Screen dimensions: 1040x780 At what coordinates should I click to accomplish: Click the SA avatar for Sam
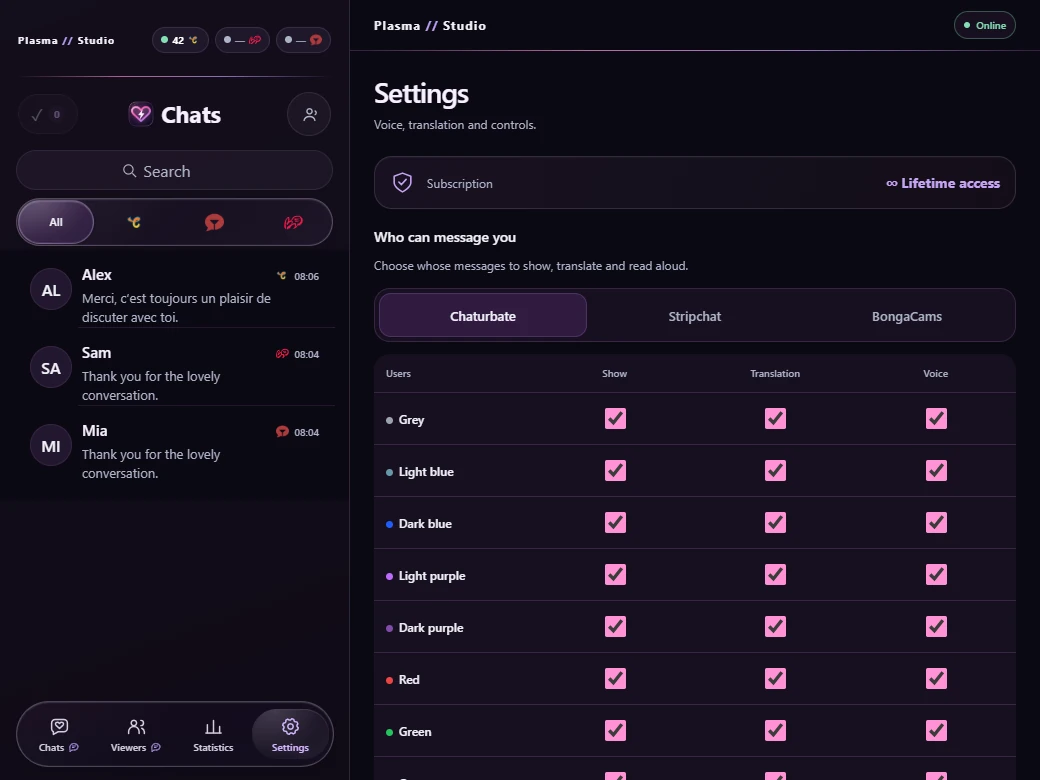point(51,367)
